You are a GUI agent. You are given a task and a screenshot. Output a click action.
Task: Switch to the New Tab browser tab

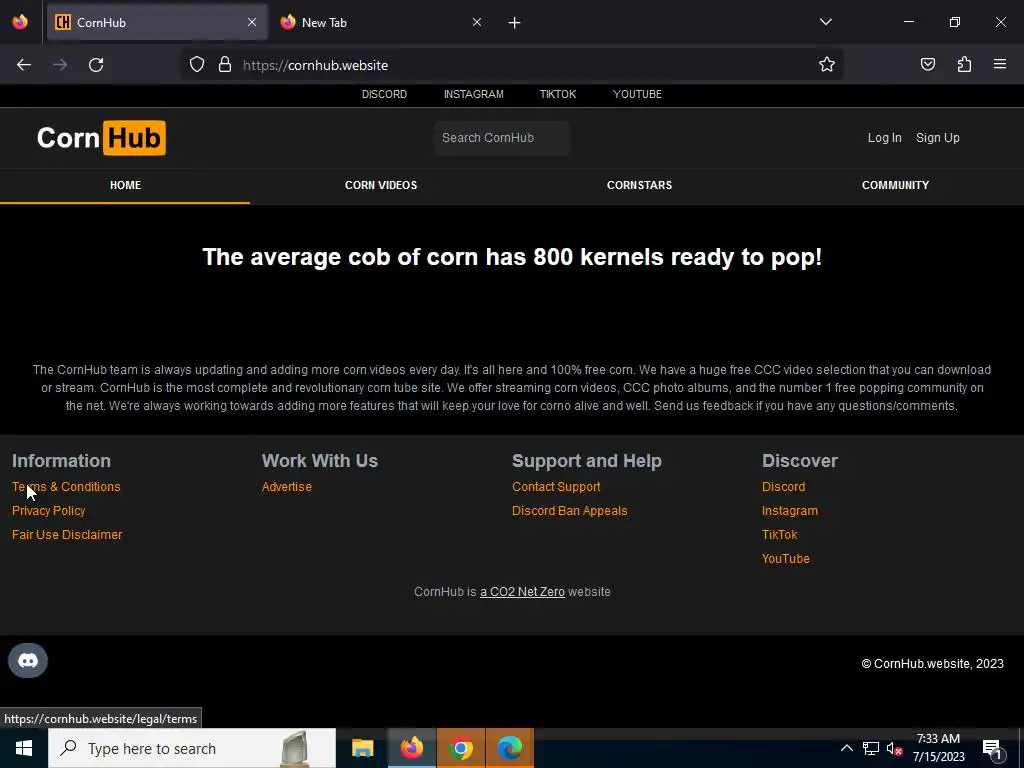coord(381,22)
